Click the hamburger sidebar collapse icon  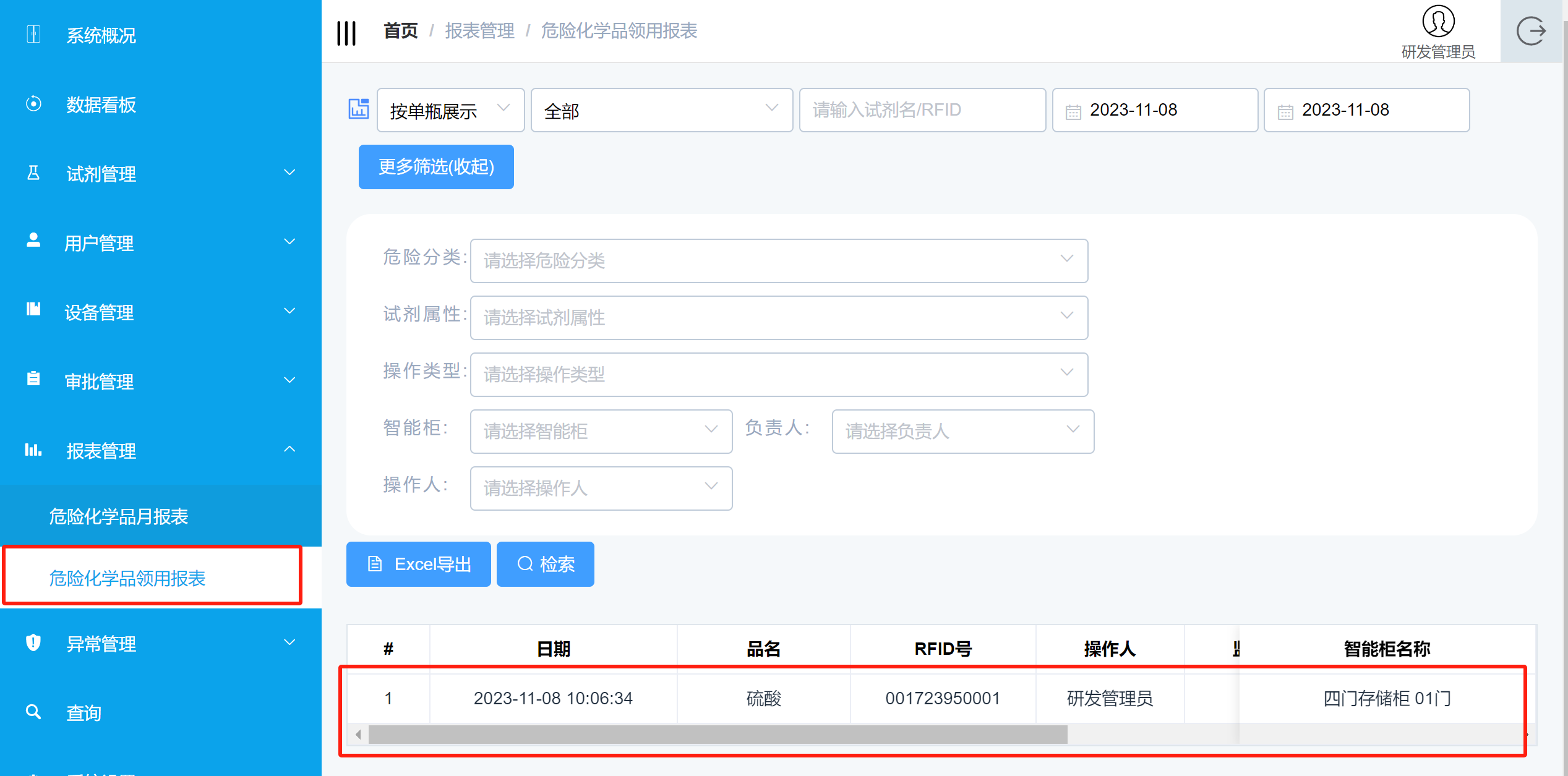(346, 32)
